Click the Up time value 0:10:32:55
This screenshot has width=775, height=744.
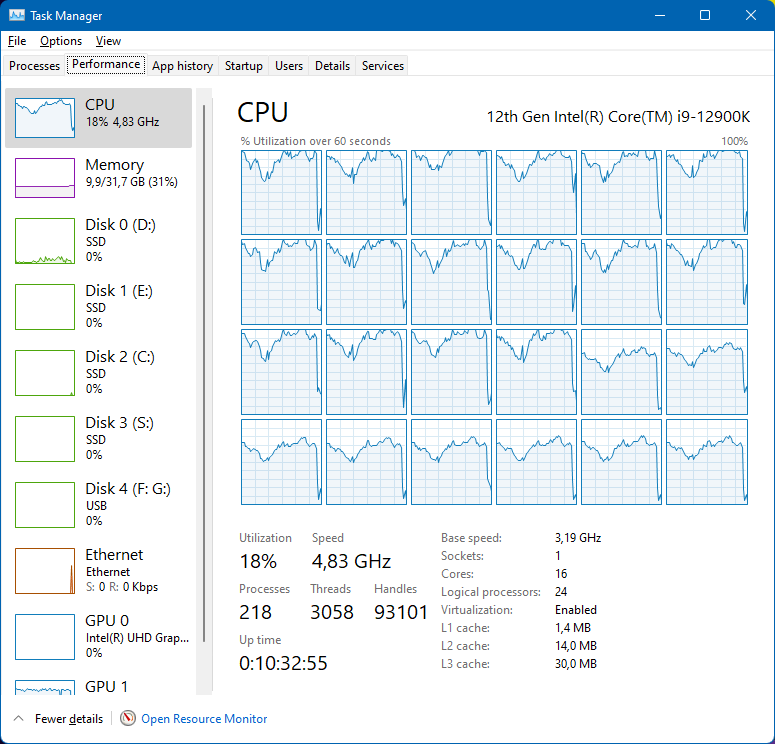(x=283, y=663)
